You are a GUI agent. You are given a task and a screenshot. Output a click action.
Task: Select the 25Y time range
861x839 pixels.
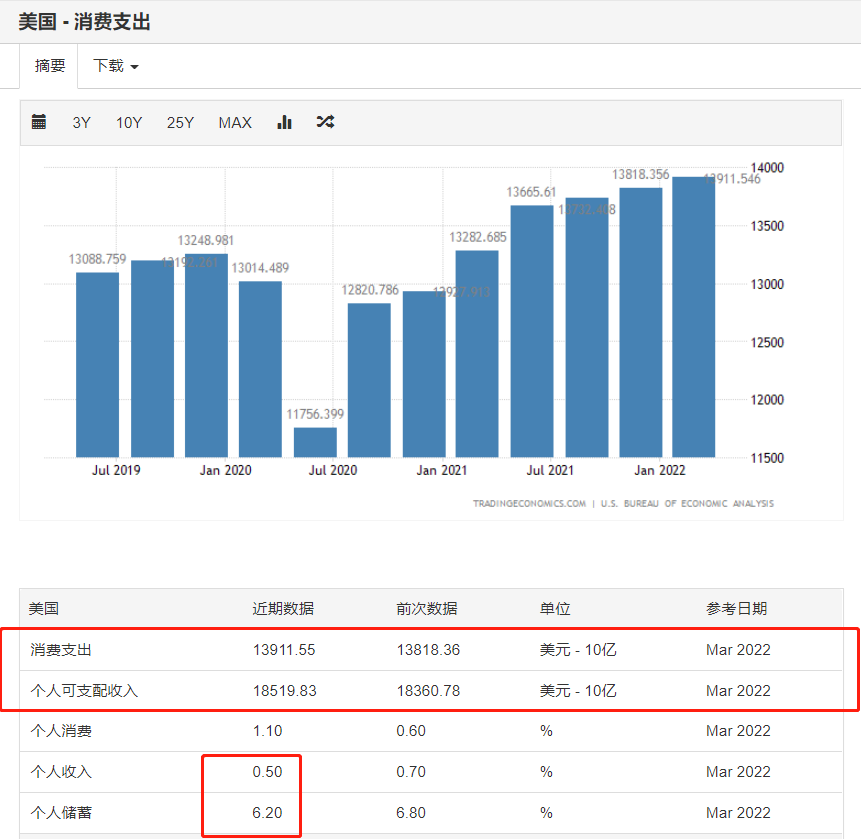click(180, 122)
